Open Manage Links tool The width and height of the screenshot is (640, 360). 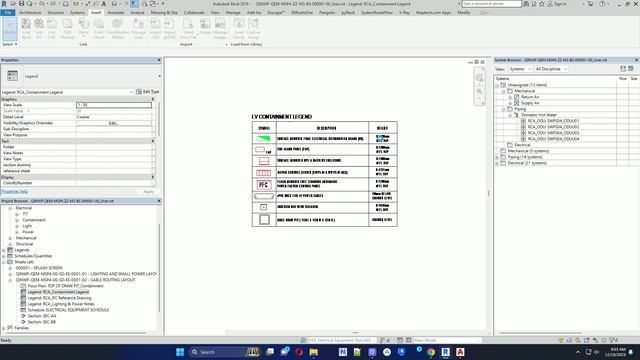pos(138,29)
